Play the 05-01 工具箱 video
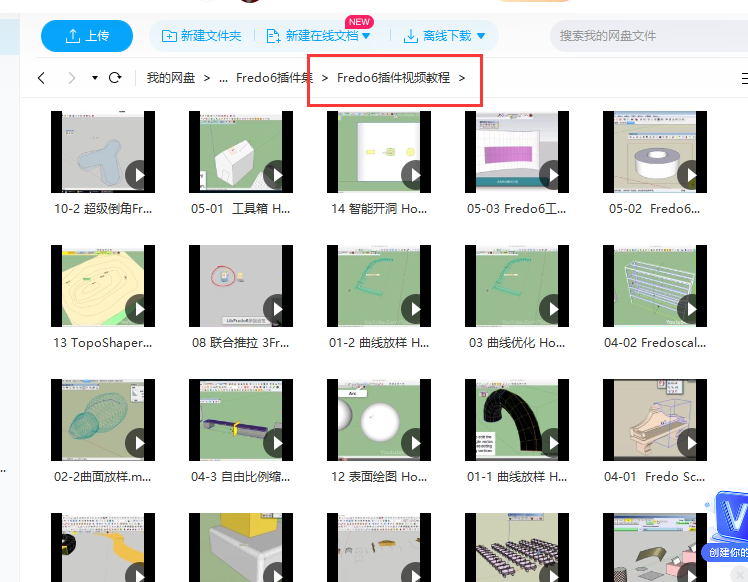The width and height of the screenshot is (748, 582). (277, 175)
